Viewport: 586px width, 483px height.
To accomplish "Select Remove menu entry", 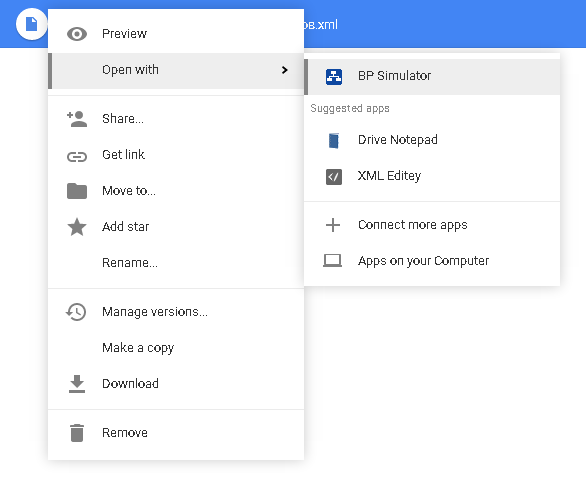I will pyautogui.click(x=176, y=433).
